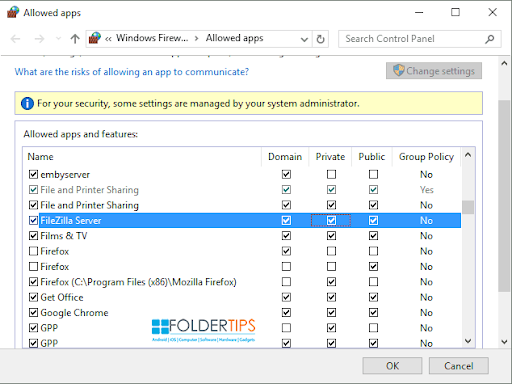Focus the Search Control Panel field

point(420,39)
